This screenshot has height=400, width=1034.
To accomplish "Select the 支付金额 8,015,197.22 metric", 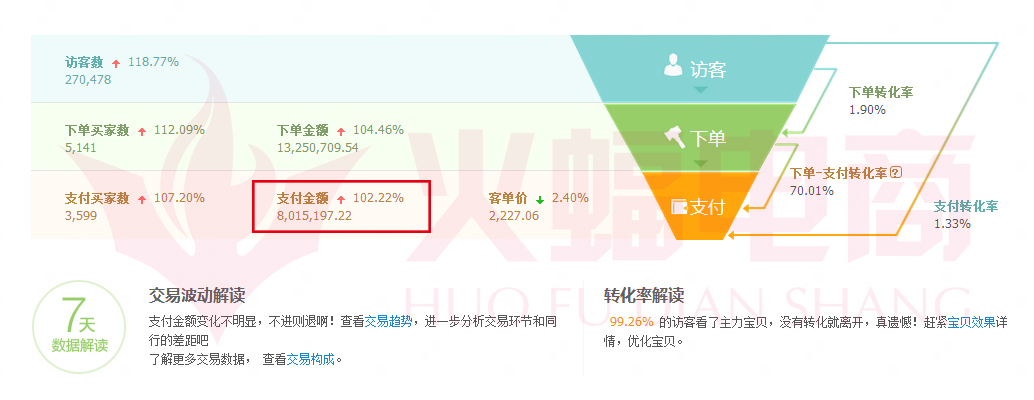I will click(341, 206).
